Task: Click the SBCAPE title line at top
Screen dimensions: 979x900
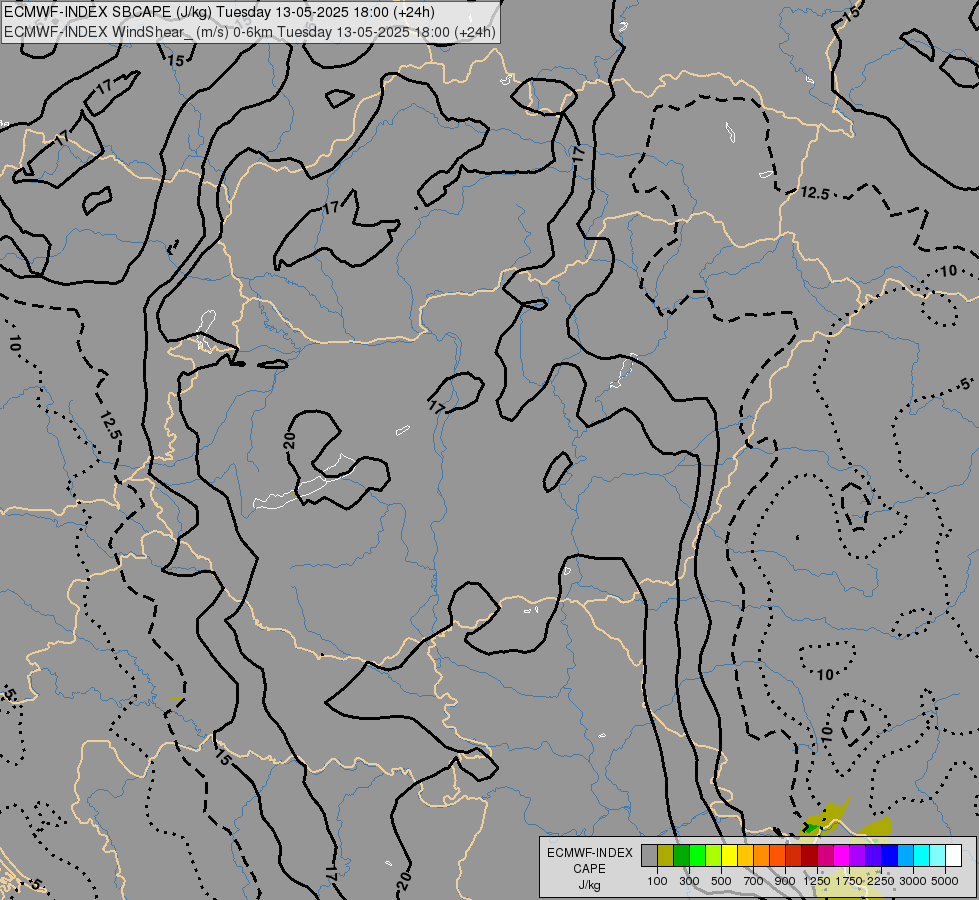Action: [219, 12]
